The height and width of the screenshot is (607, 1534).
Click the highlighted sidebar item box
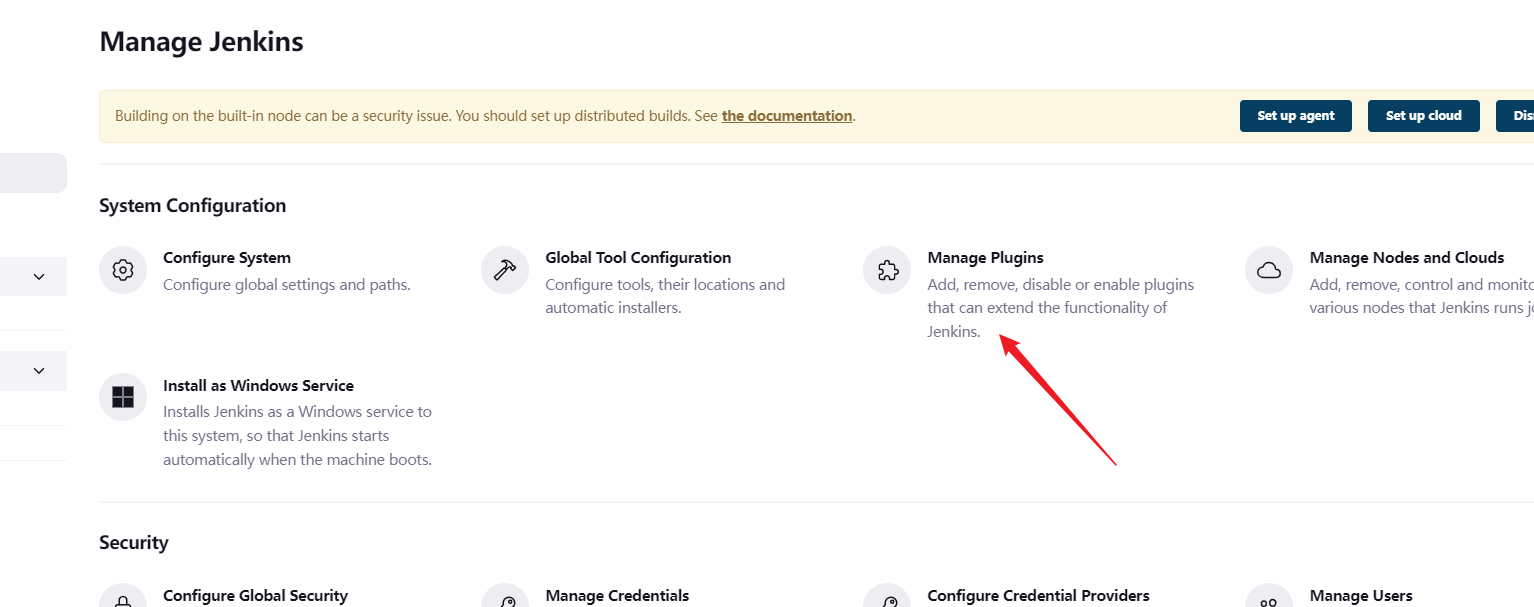click(x=33, y=173)
